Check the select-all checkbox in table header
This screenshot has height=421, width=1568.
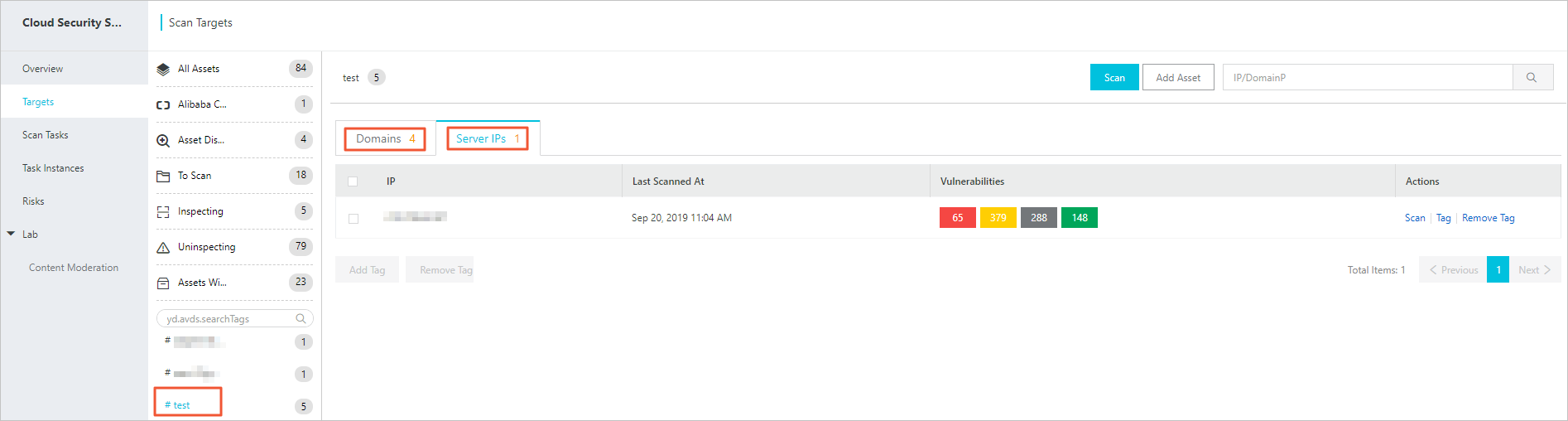[x=353, y=181]
